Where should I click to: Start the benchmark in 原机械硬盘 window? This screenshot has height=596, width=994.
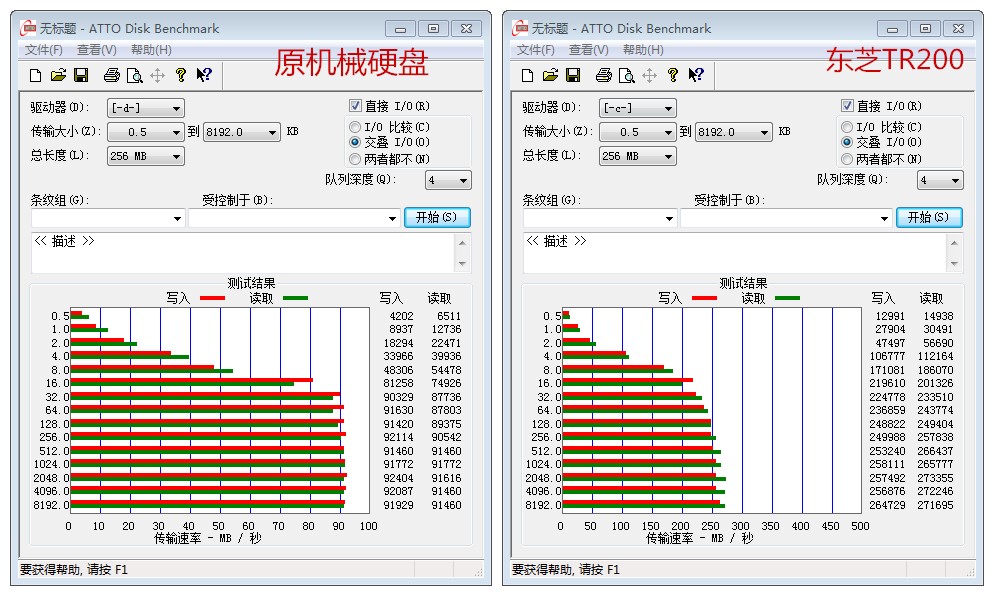point(437,217)
